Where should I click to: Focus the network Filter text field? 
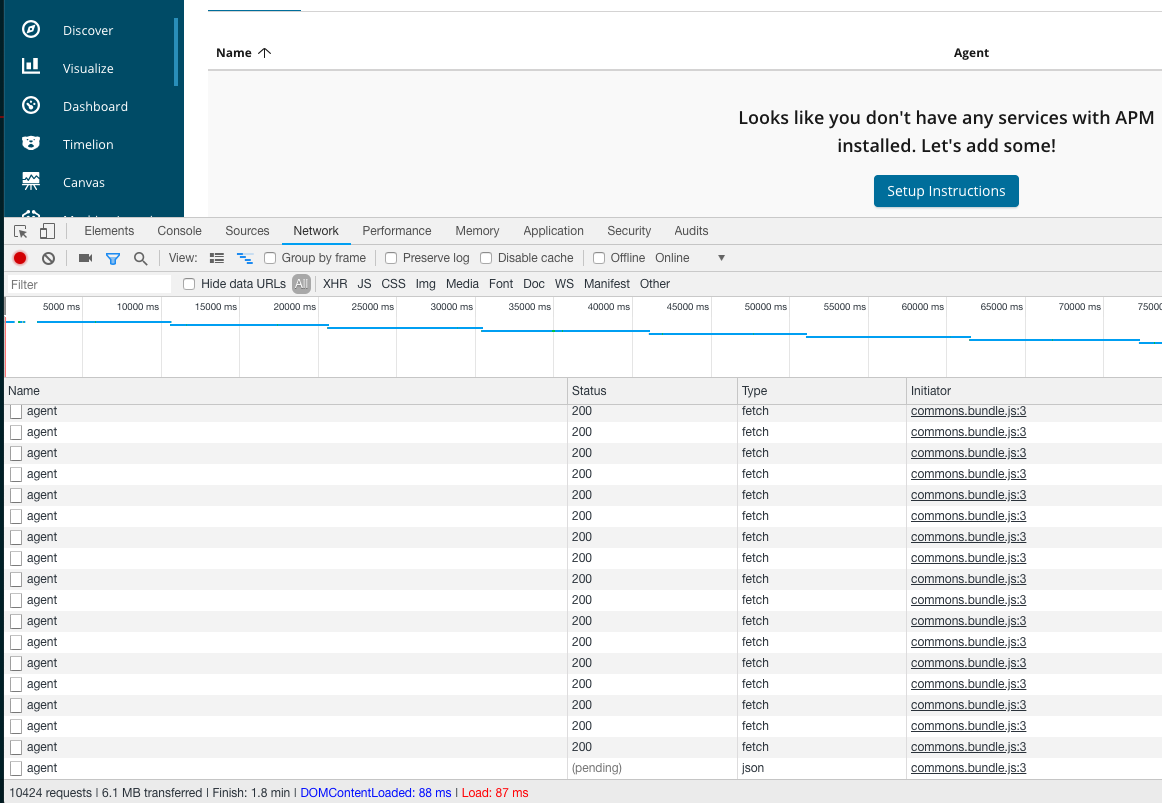click(x=89, y=284)
